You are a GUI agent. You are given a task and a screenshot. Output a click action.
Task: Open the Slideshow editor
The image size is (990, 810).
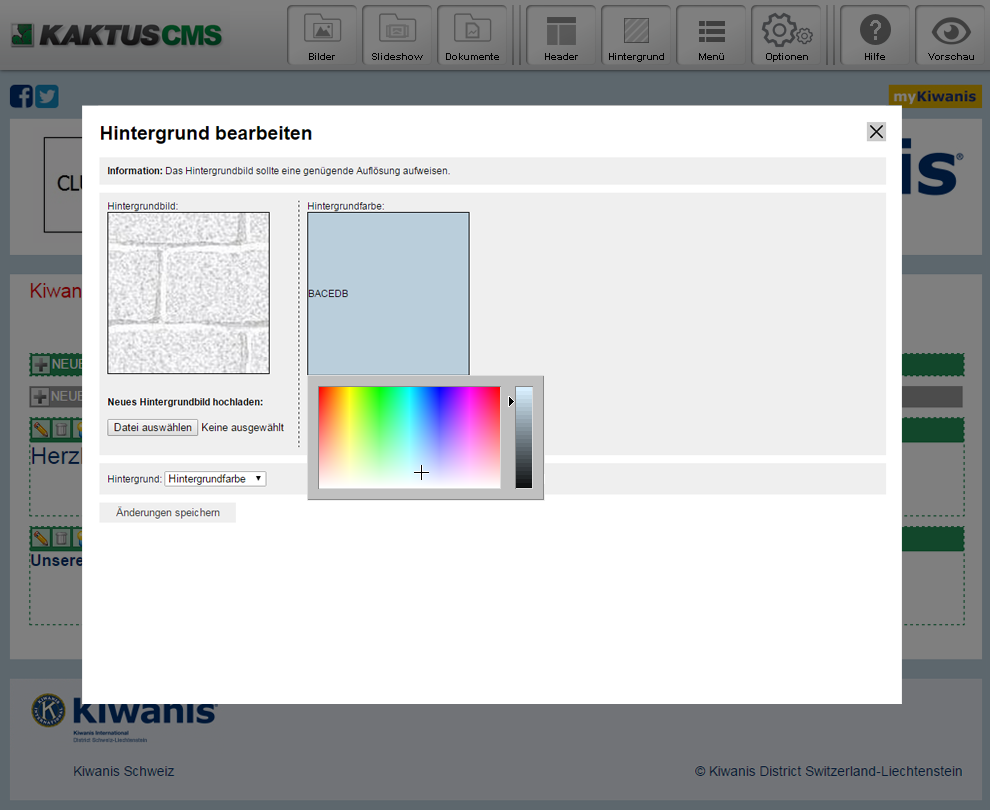[397, 37]
